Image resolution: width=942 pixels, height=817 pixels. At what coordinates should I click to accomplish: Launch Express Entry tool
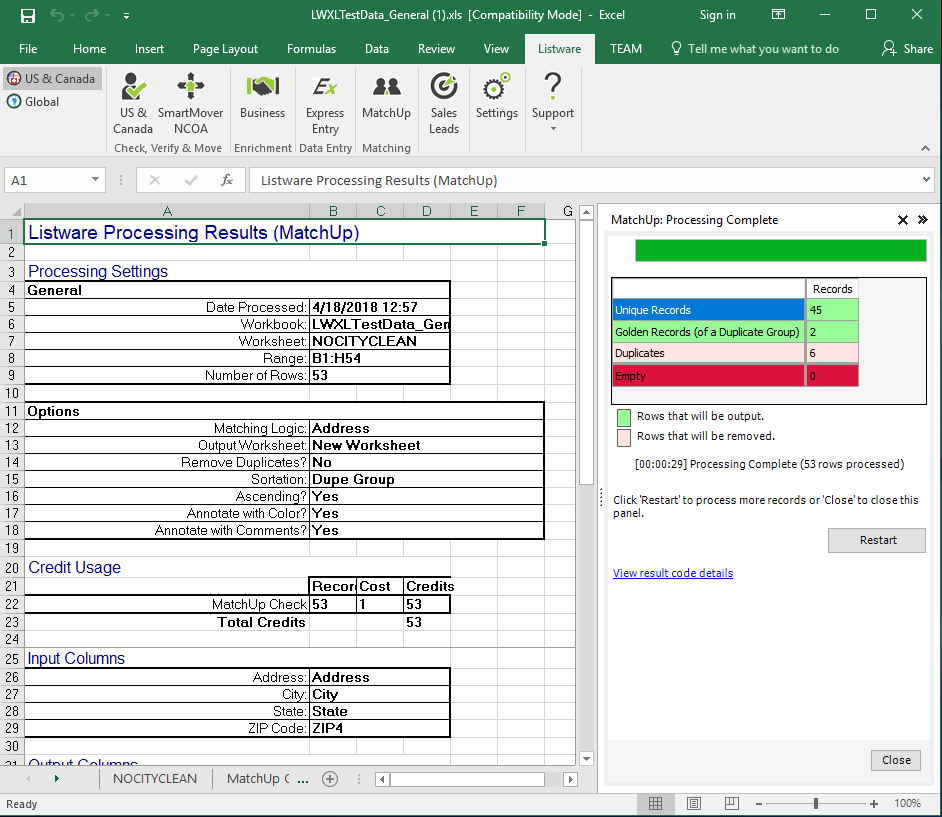pyautogui.click(x=325, y=103)
